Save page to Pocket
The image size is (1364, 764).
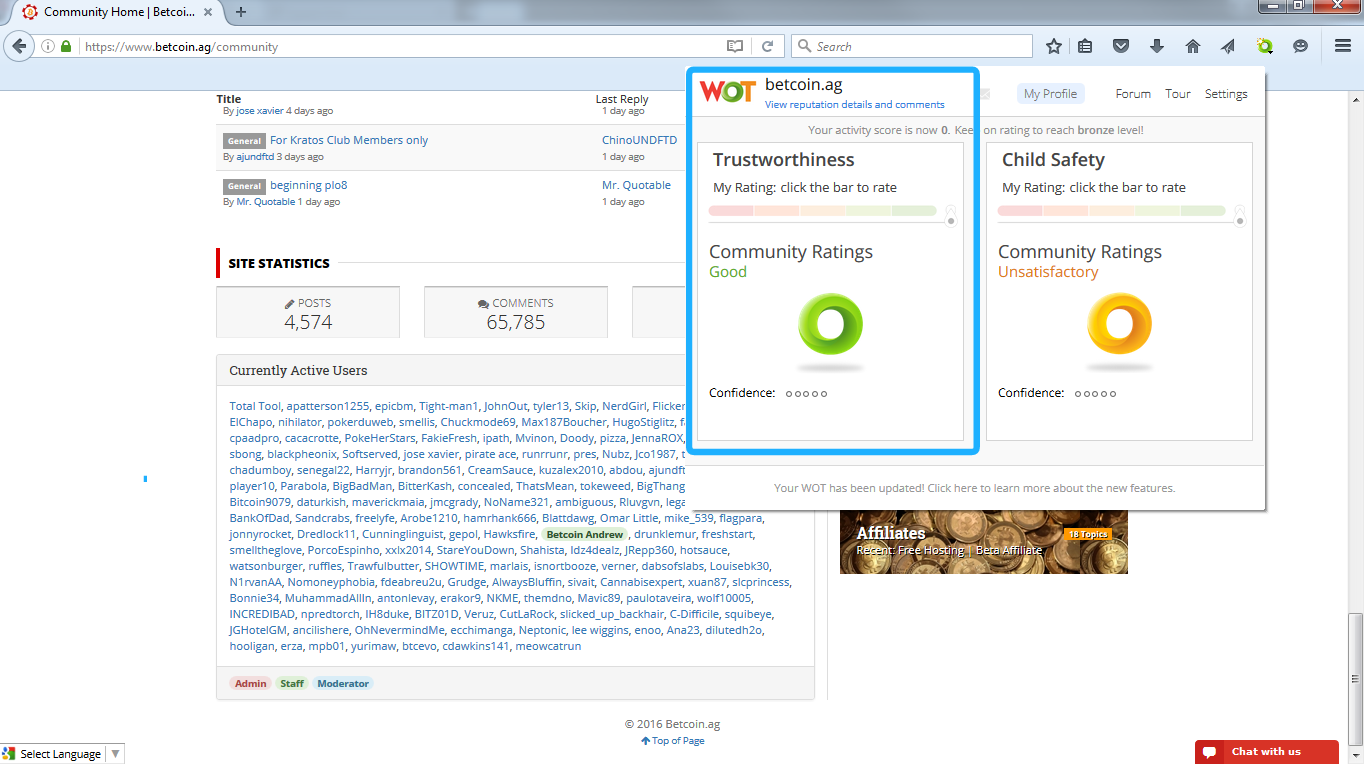coord(1121,46)
